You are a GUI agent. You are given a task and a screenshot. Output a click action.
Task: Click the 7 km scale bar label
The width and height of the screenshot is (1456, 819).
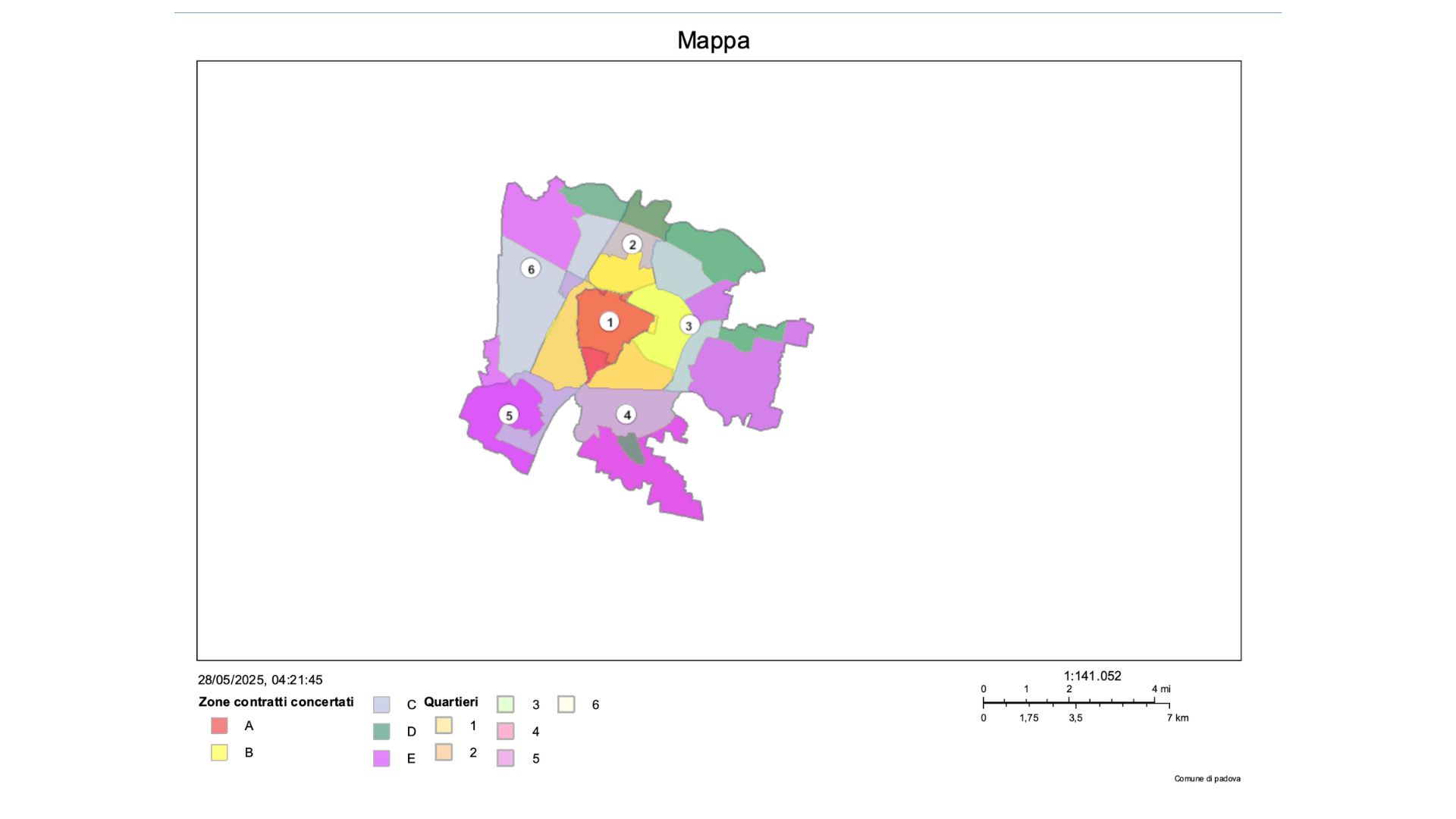coord(1178,718)
